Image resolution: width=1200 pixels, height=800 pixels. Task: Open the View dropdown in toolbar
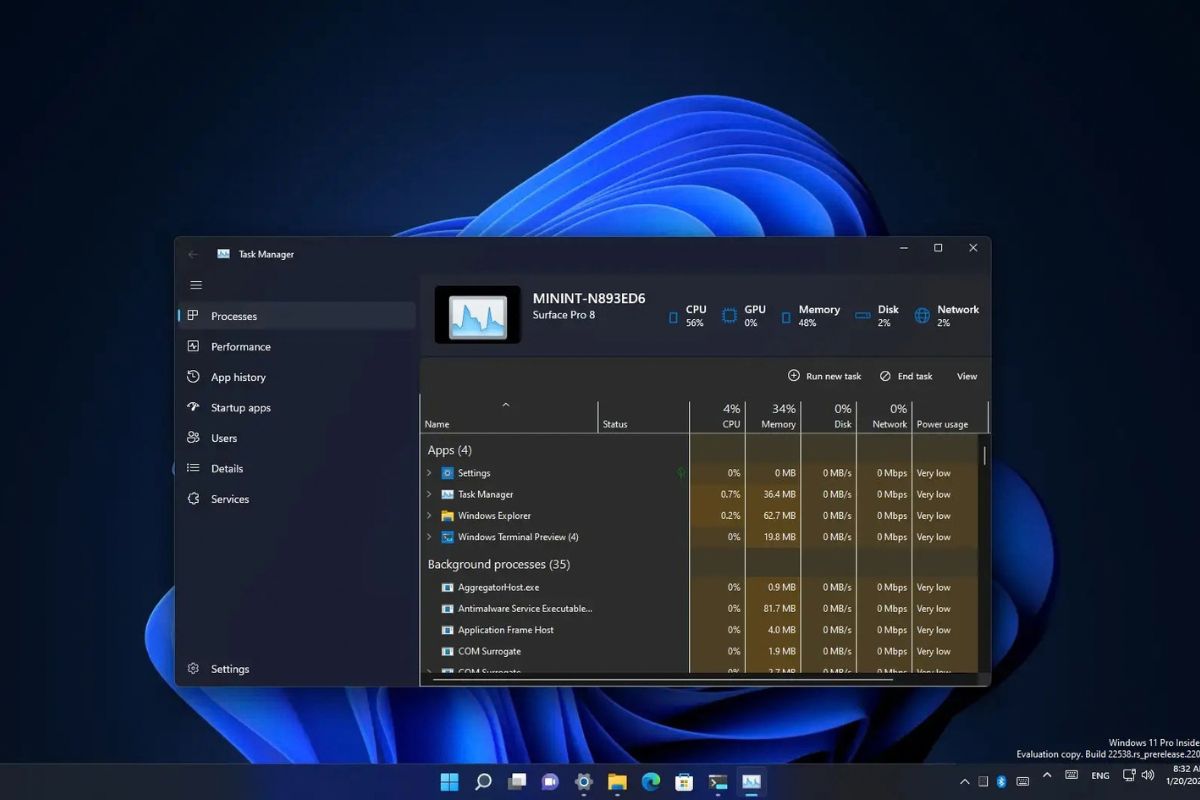click(967, 376)
